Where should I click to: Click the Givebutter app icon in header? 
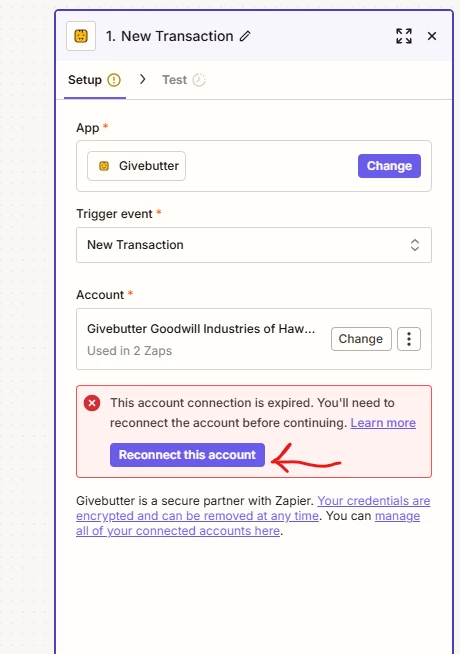point(81,36)
